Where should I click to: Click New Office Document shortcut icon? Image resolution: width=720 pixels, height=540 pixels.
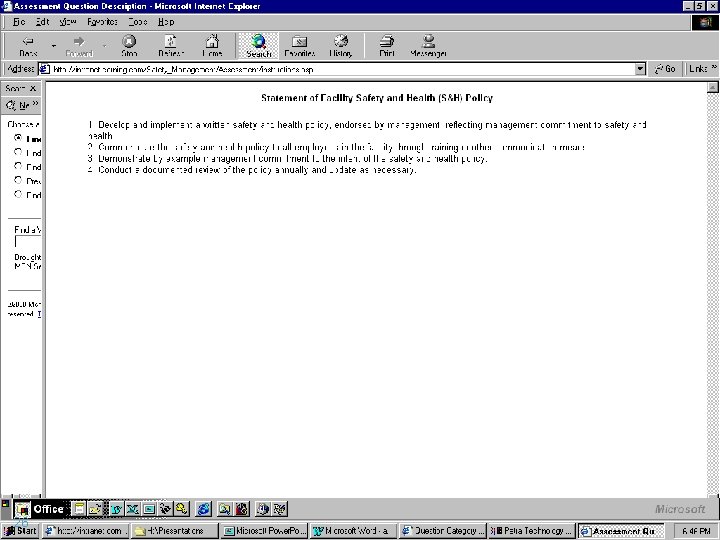tap(79, 509)
